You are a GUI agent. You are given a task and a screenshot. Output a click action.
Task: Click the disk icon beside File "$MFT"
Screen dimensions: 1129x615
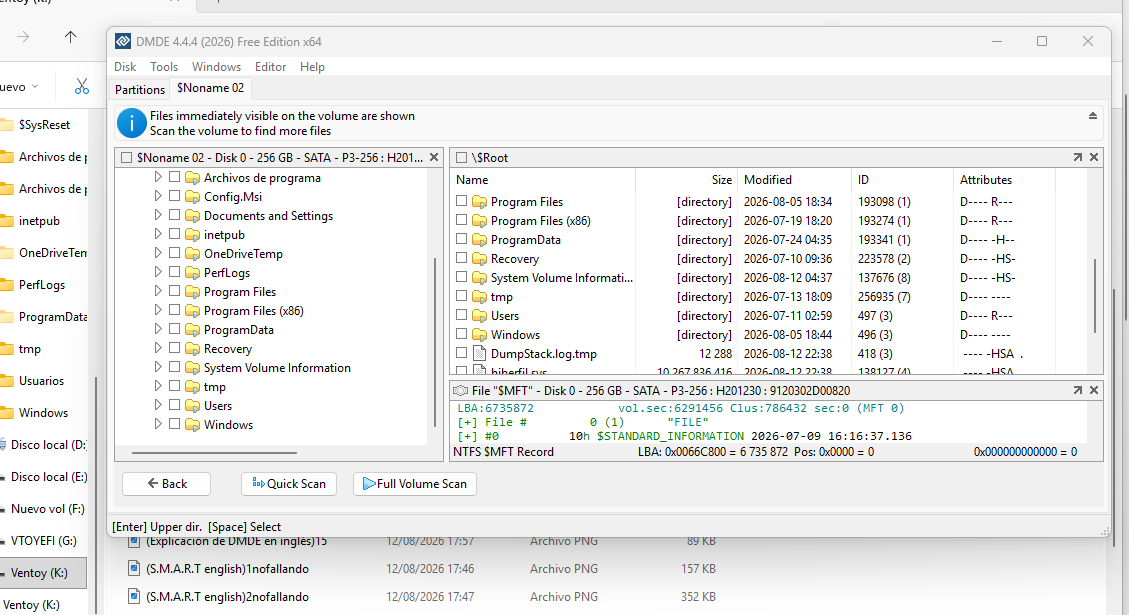coord(460,390)
